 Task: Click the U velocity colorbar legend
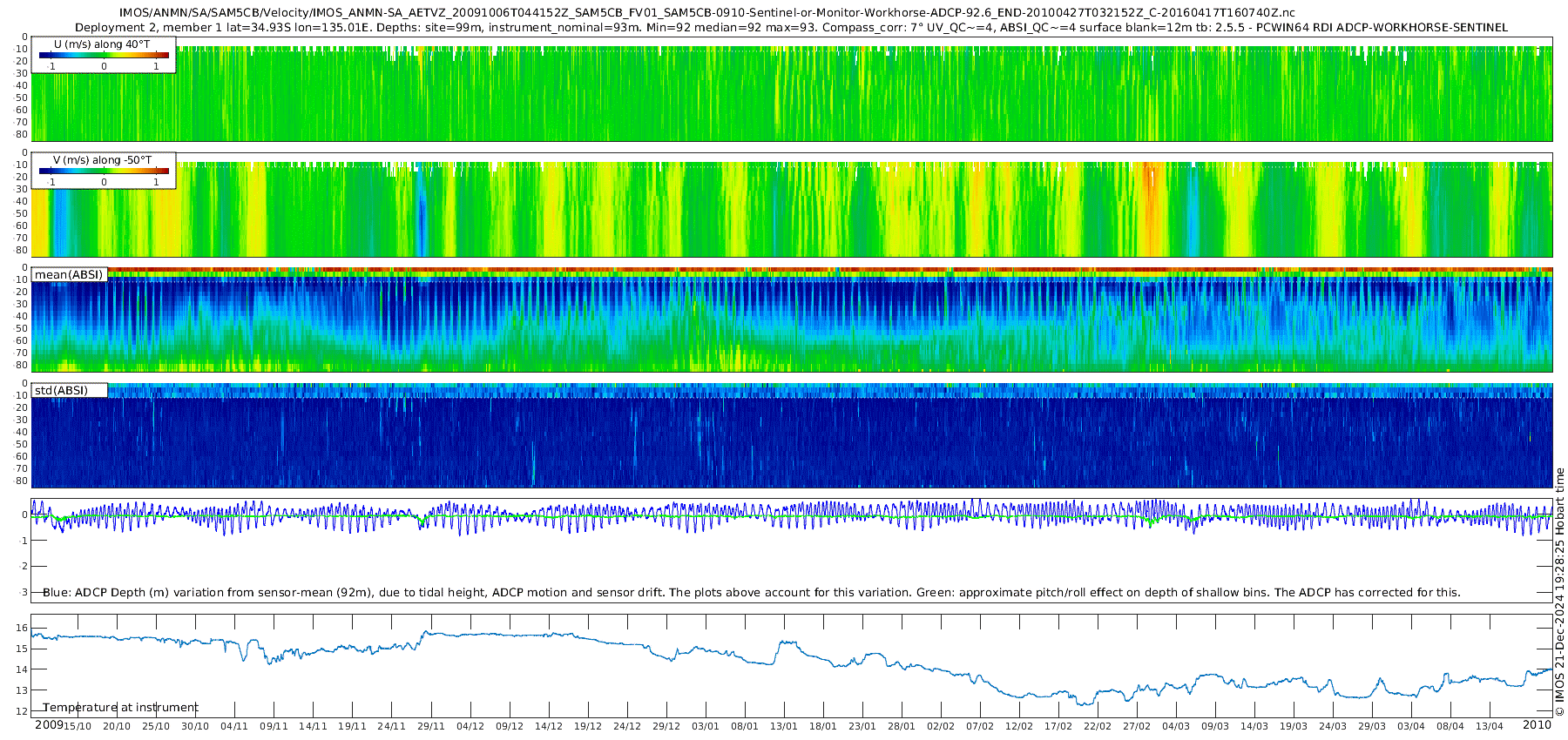point(103,55)
